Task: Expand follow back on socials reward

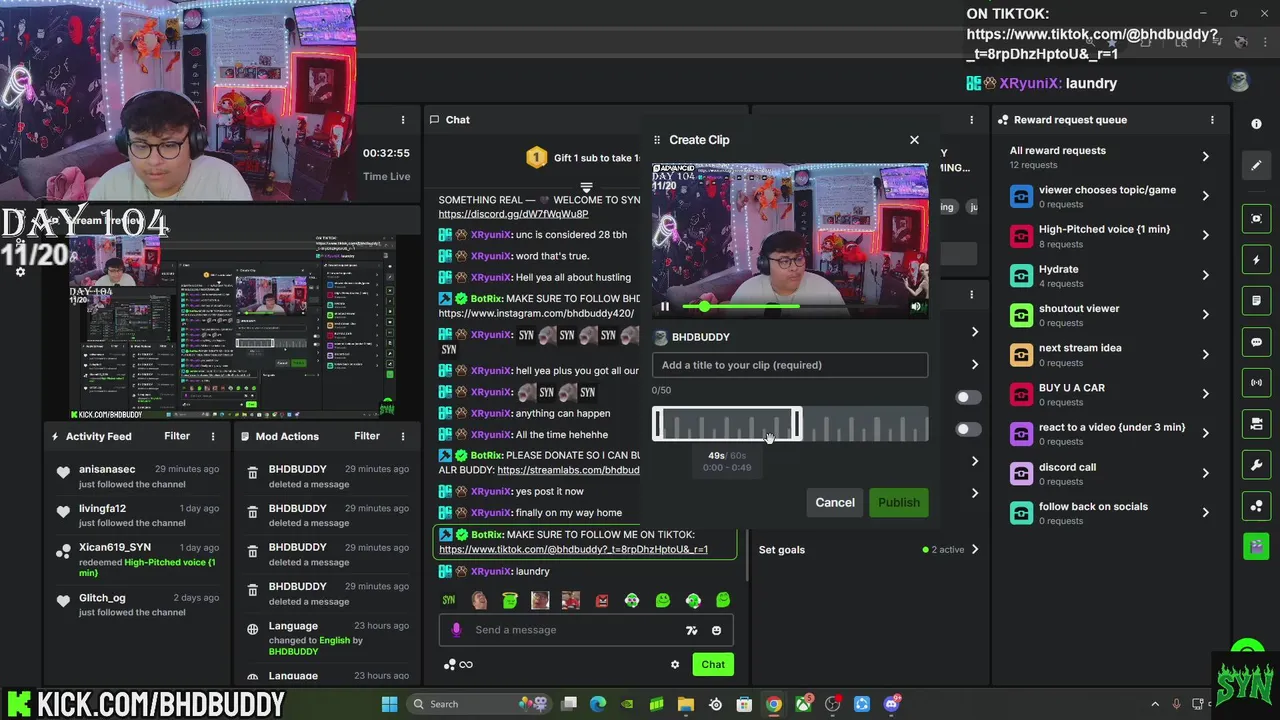Action: [x=1205, y=513]
